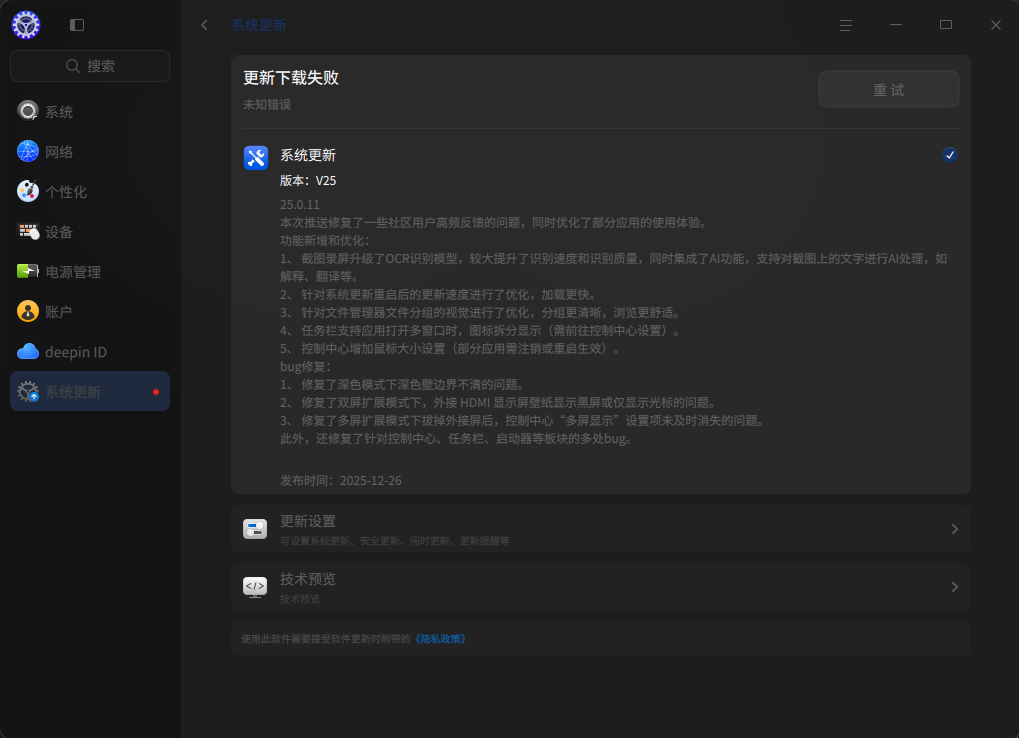Open the hamburger main menu
1019x738 pixels.
845,24
